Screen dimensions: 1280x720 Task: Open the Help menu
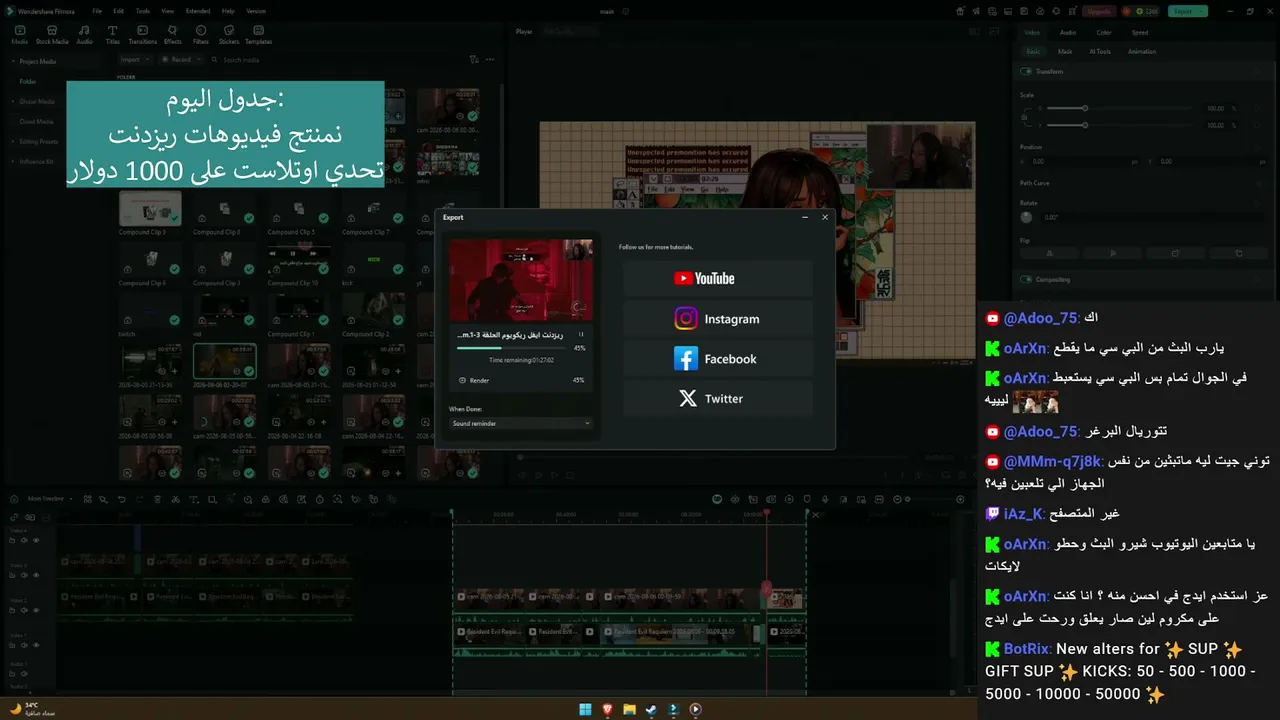228,11
